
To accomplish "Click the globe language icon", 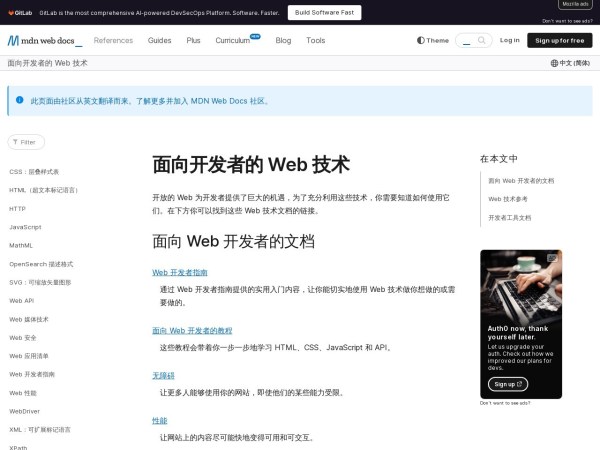I will coord(554,63).
